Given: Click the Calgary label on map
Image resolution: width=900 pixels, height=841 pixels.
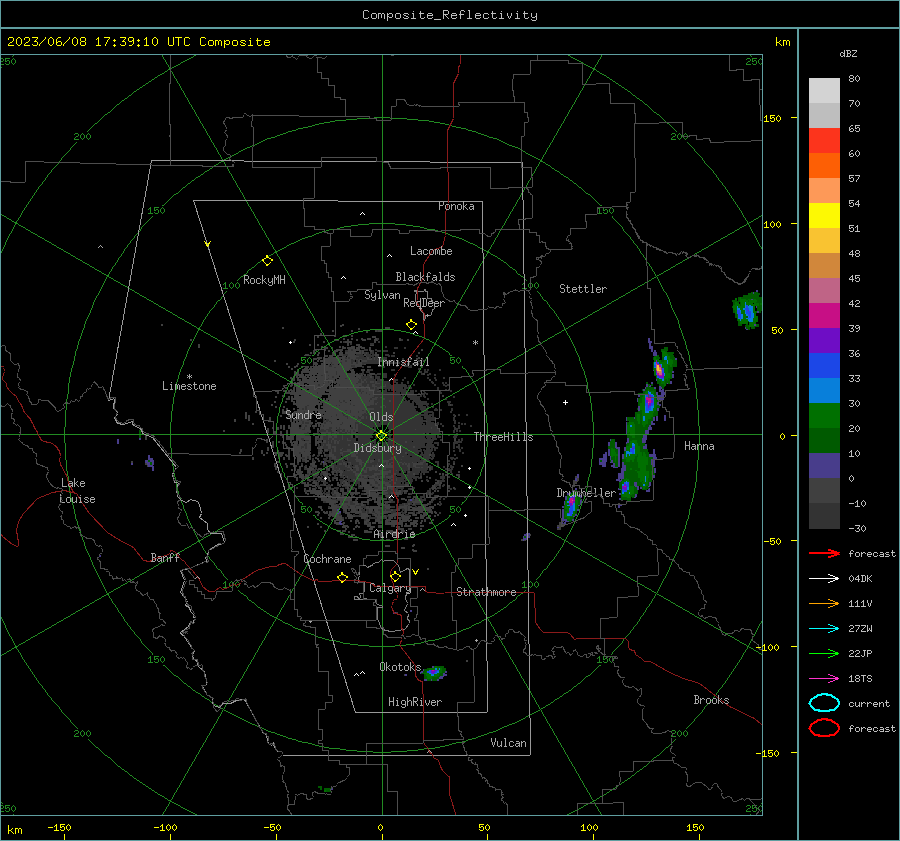Looking at the screenshot, I should (390, 588).
